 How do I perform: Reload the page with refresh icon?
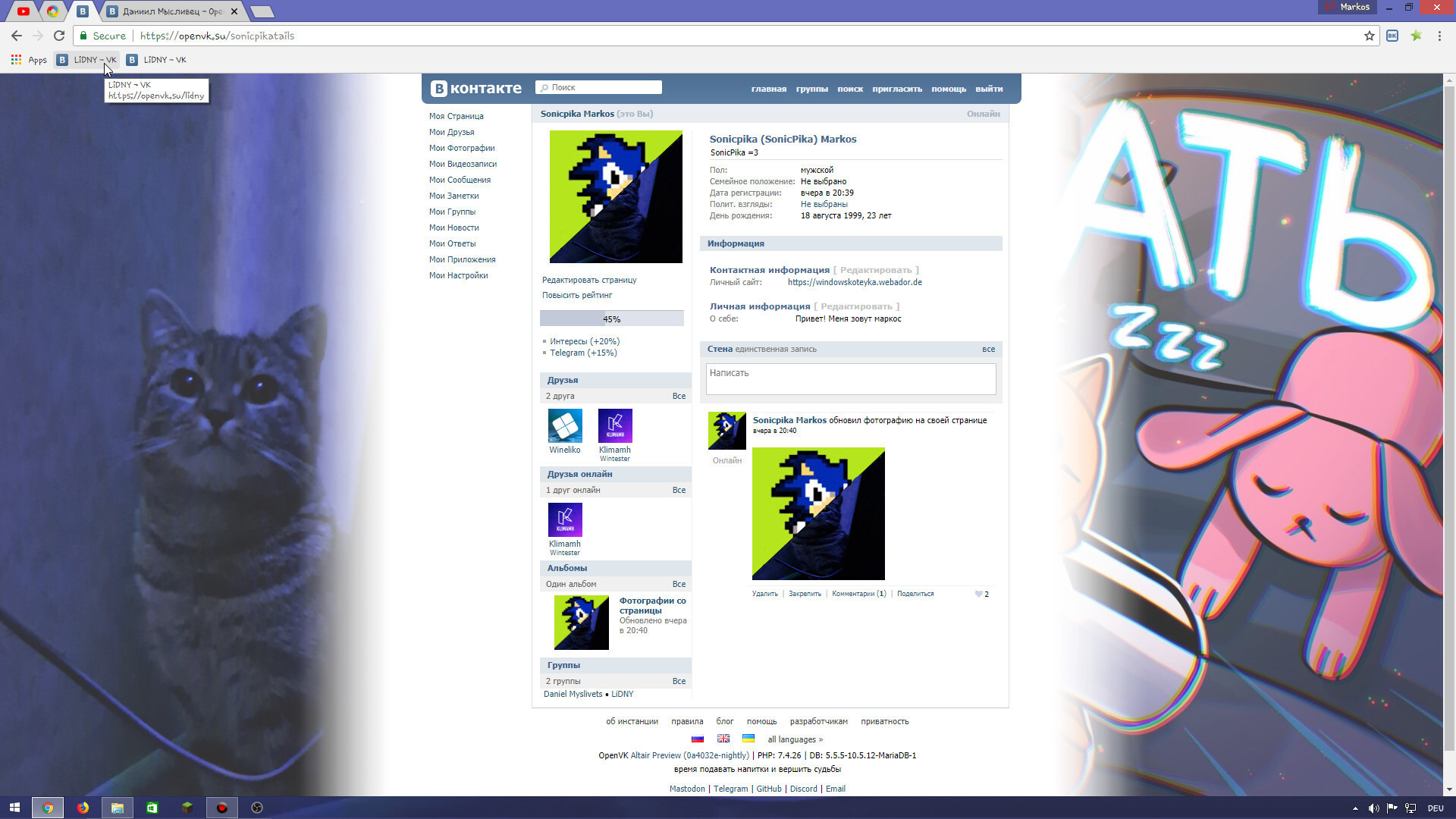click(59, 36)
